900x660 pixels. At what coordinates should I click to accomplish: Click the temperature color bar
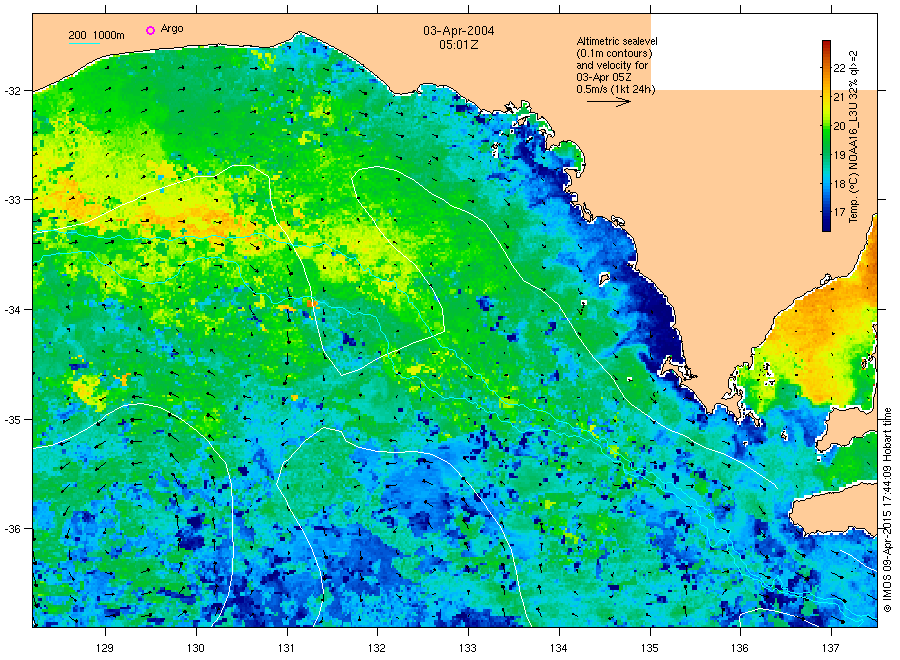coord(826,136)
